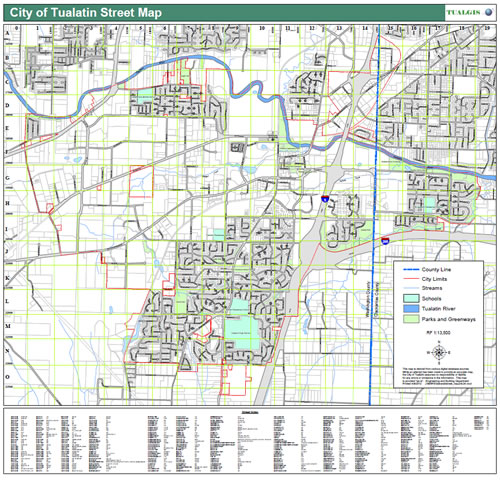This screenshot has width=500, height=480.
Task: Select the Tualatin River blue legend swatch
Action: tap(411, 308)
